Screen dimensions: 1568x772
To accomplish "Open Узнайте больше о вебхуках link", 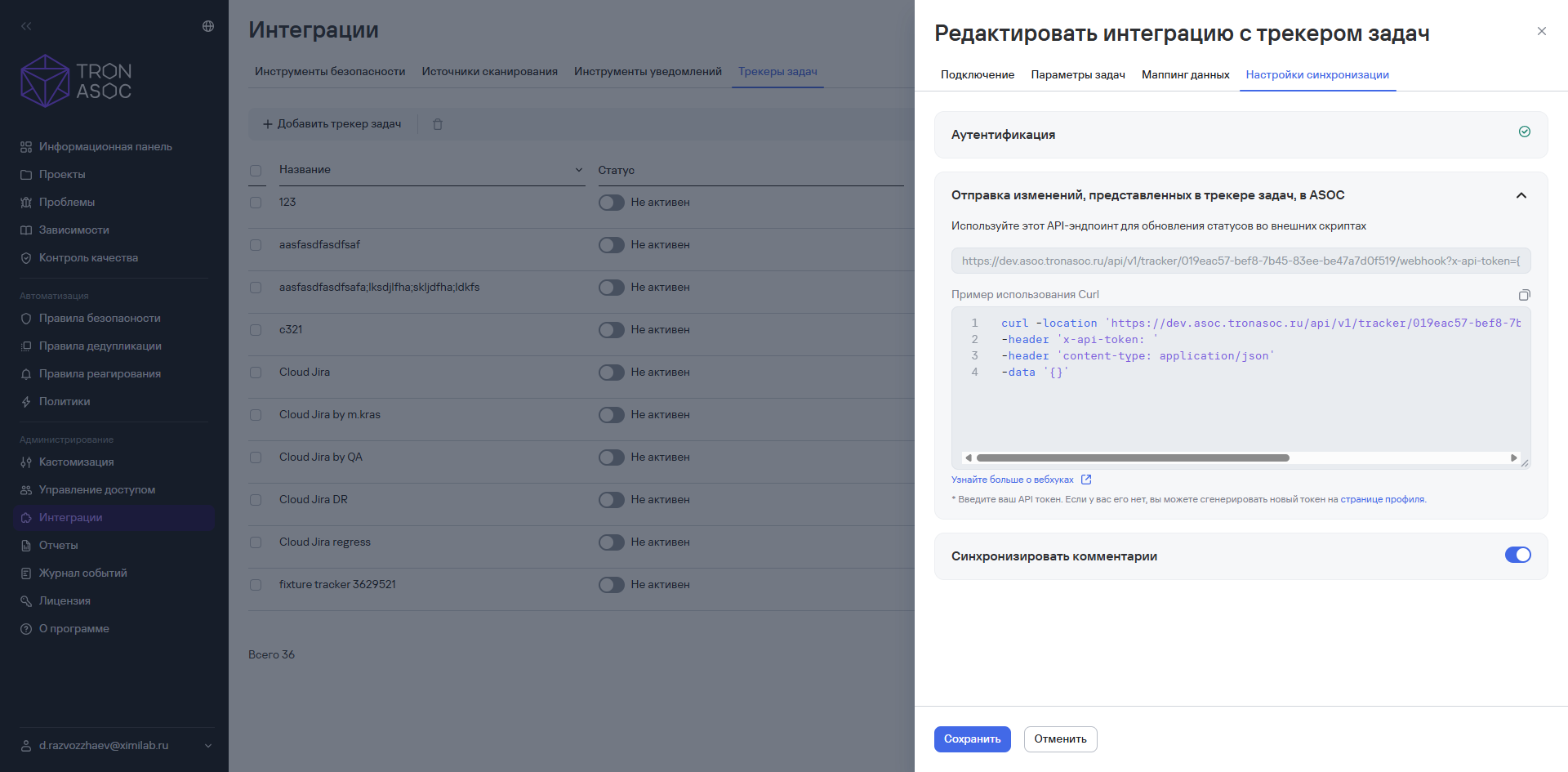I will coord(1013,480).
